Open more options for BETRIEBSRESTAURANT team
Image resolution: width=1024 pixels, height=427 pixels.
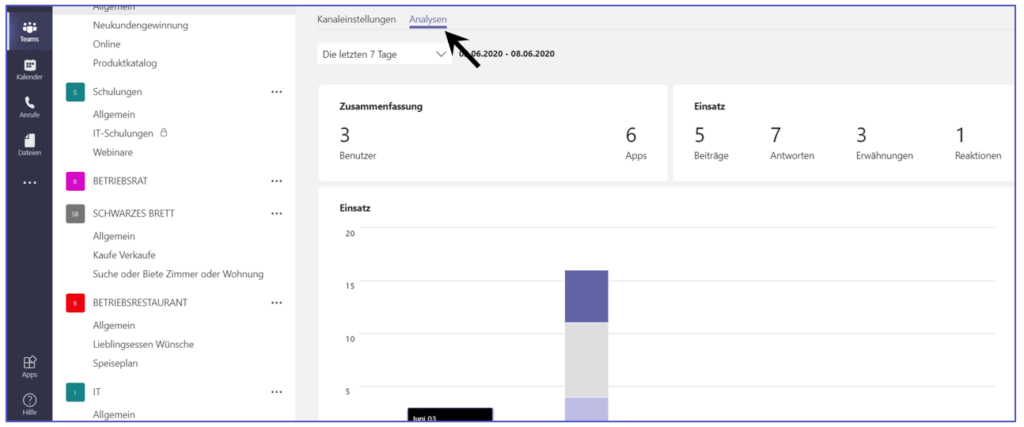tap(276, 303)
